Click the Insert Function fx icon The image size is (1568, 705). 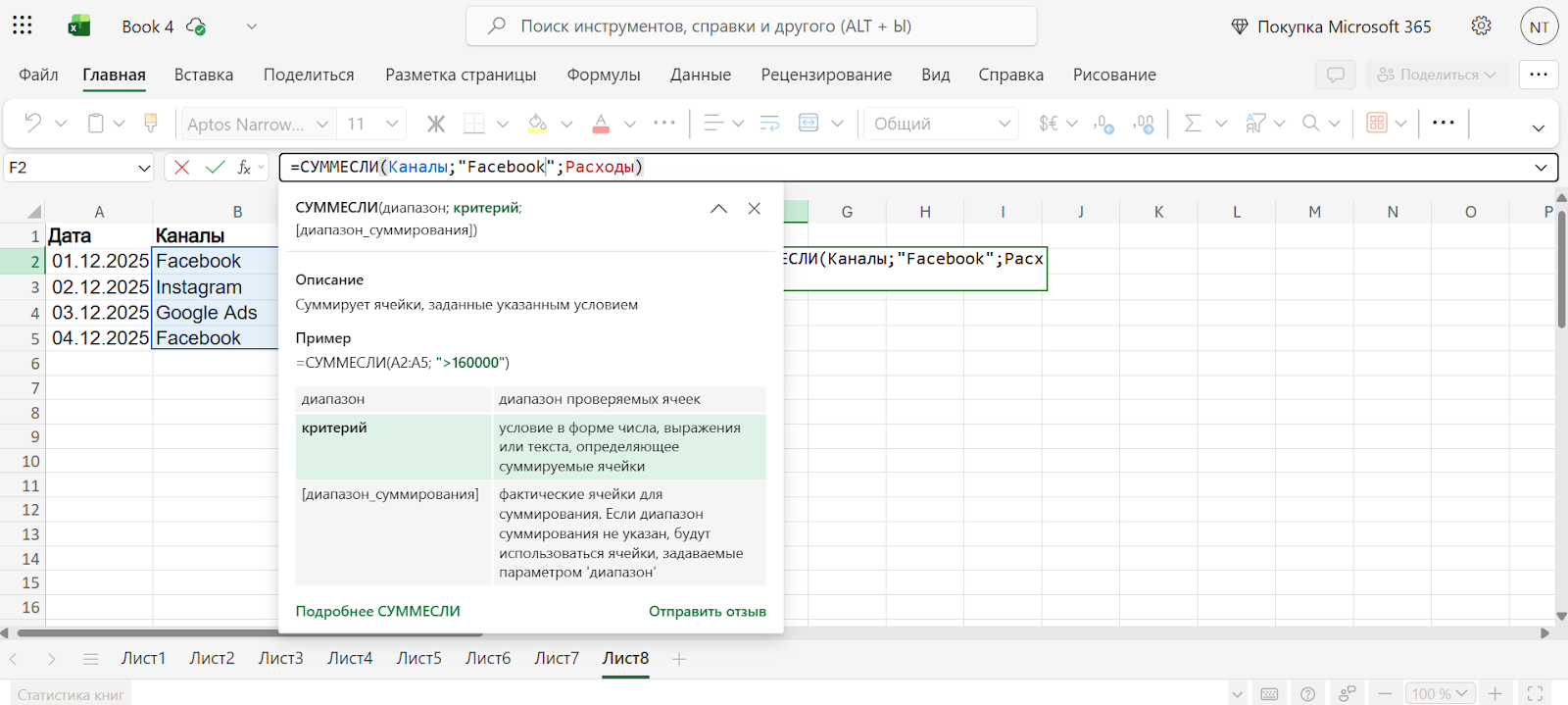[245, 168]
